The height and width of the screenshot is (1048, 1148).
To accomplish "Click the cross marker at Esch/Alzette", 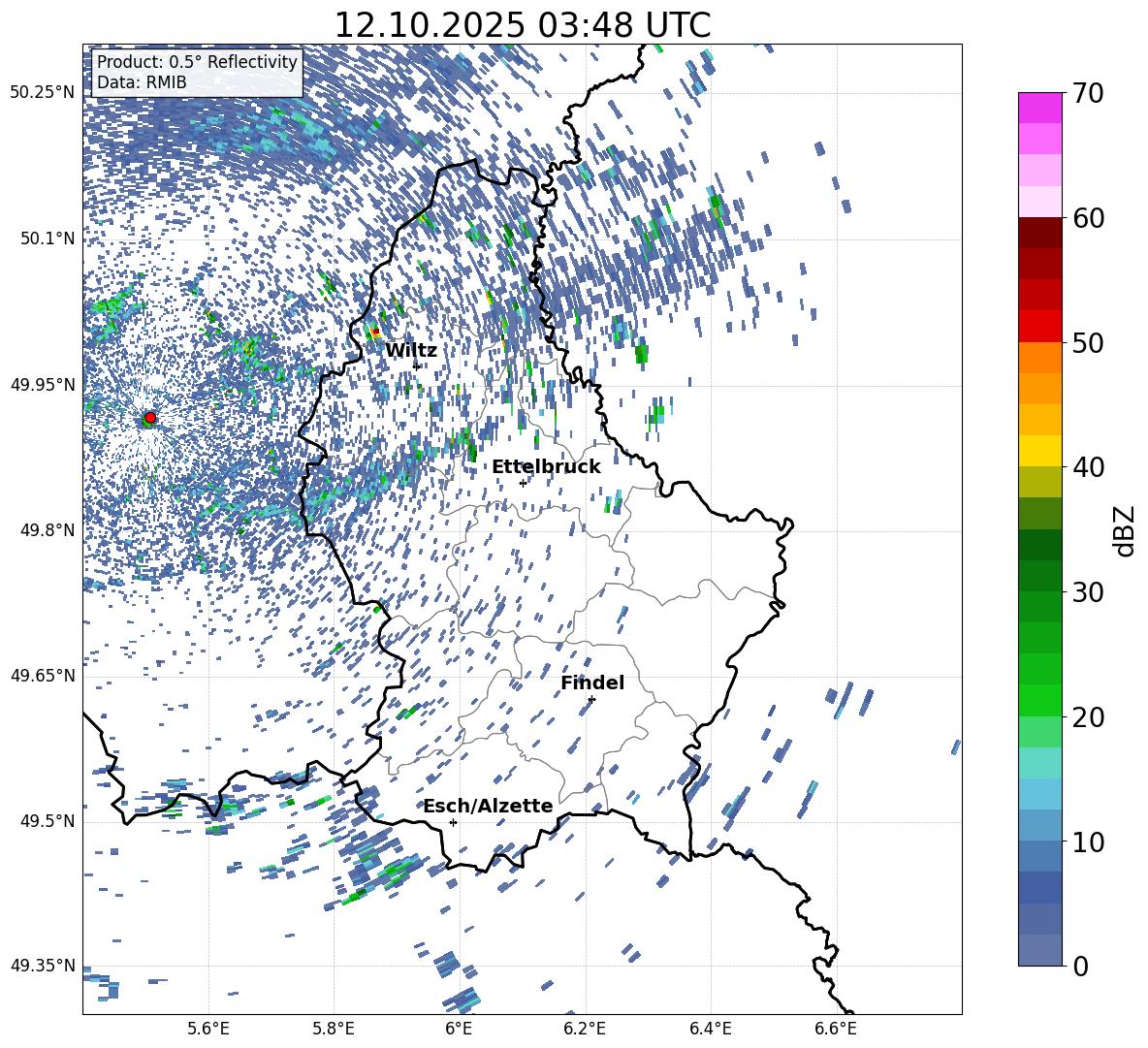I will tap(453, 822).
